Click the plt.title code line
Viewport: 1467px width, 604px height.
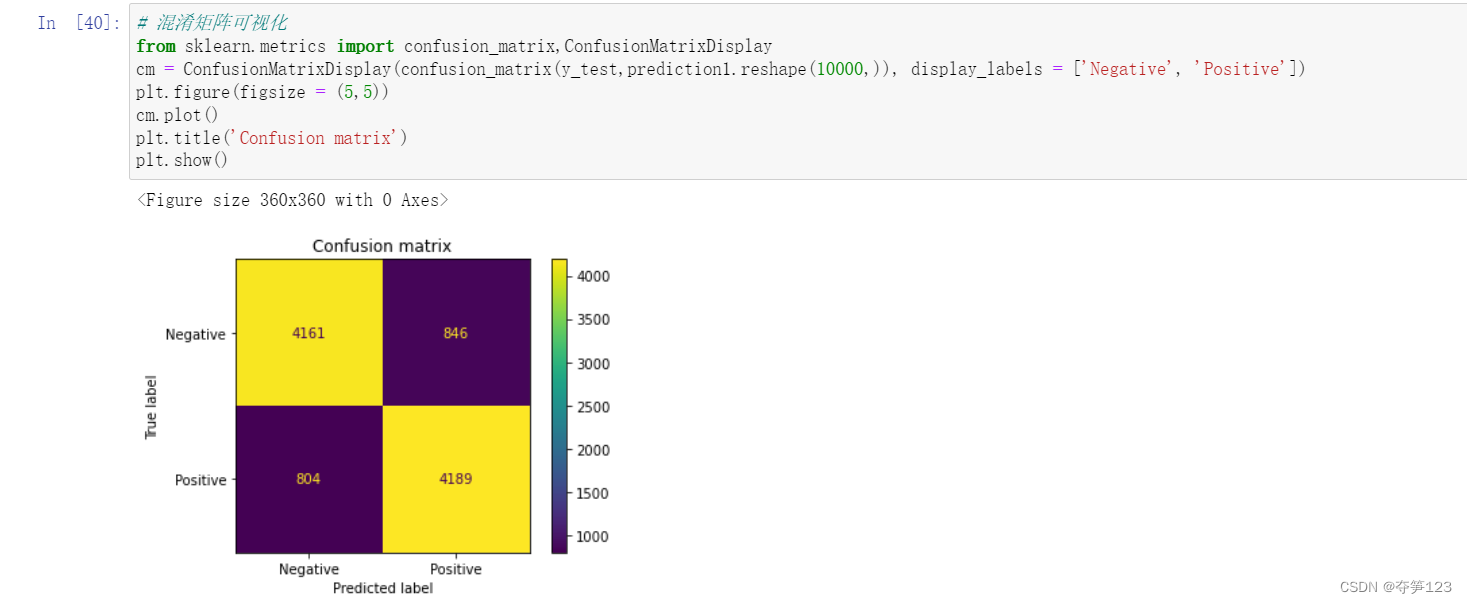pos(272,138)
